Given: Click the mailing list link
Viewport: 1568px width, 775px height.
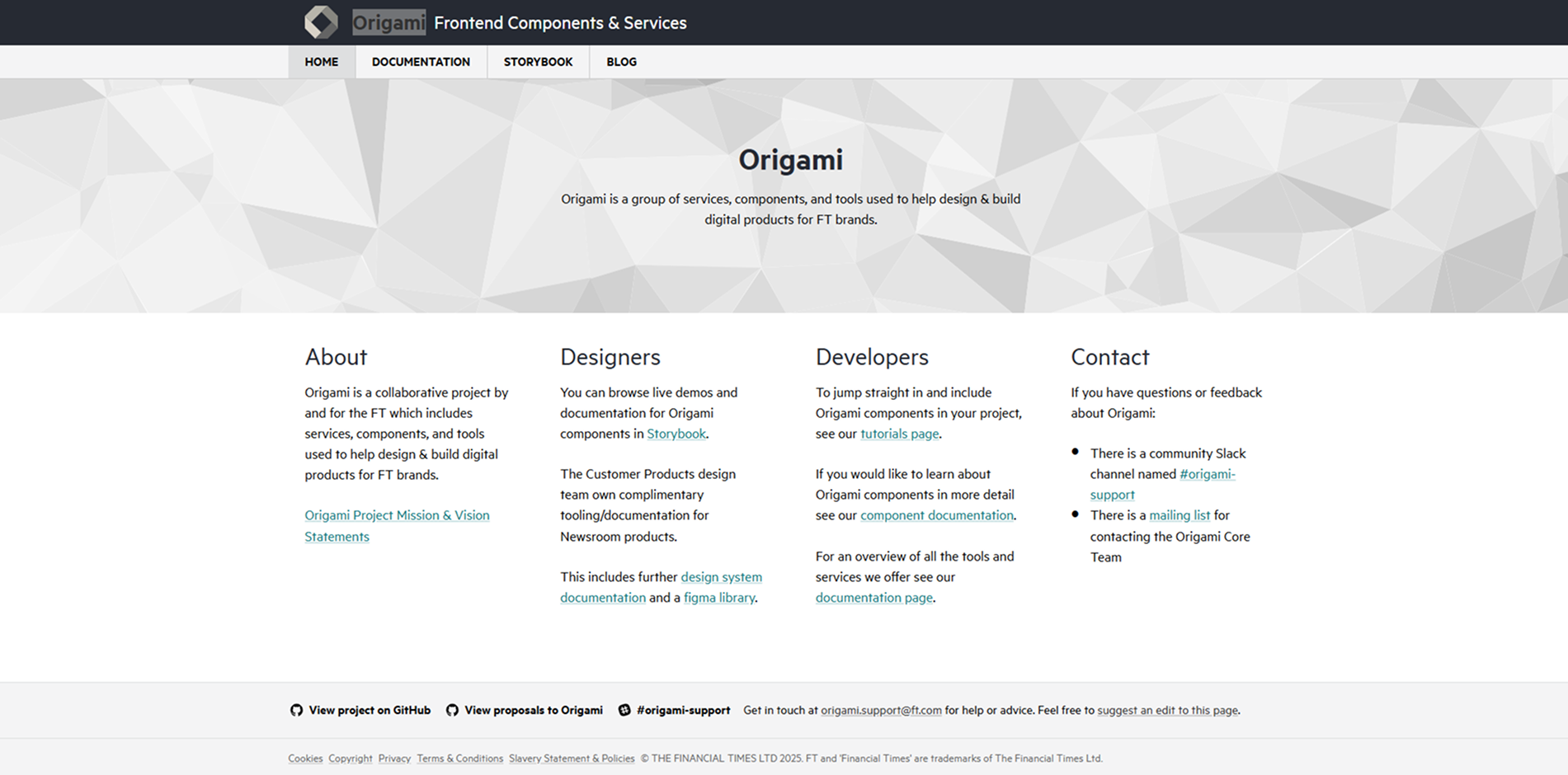Looking at the screenshot, I should coord(1180,515).
